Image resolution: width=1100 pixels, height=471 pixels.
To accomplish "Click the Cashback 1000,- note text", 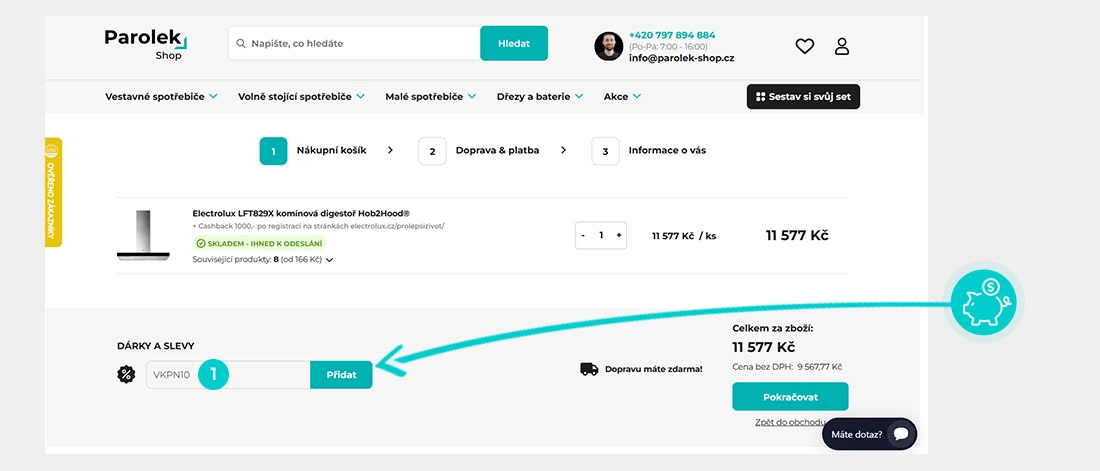I will click(318, 226).
